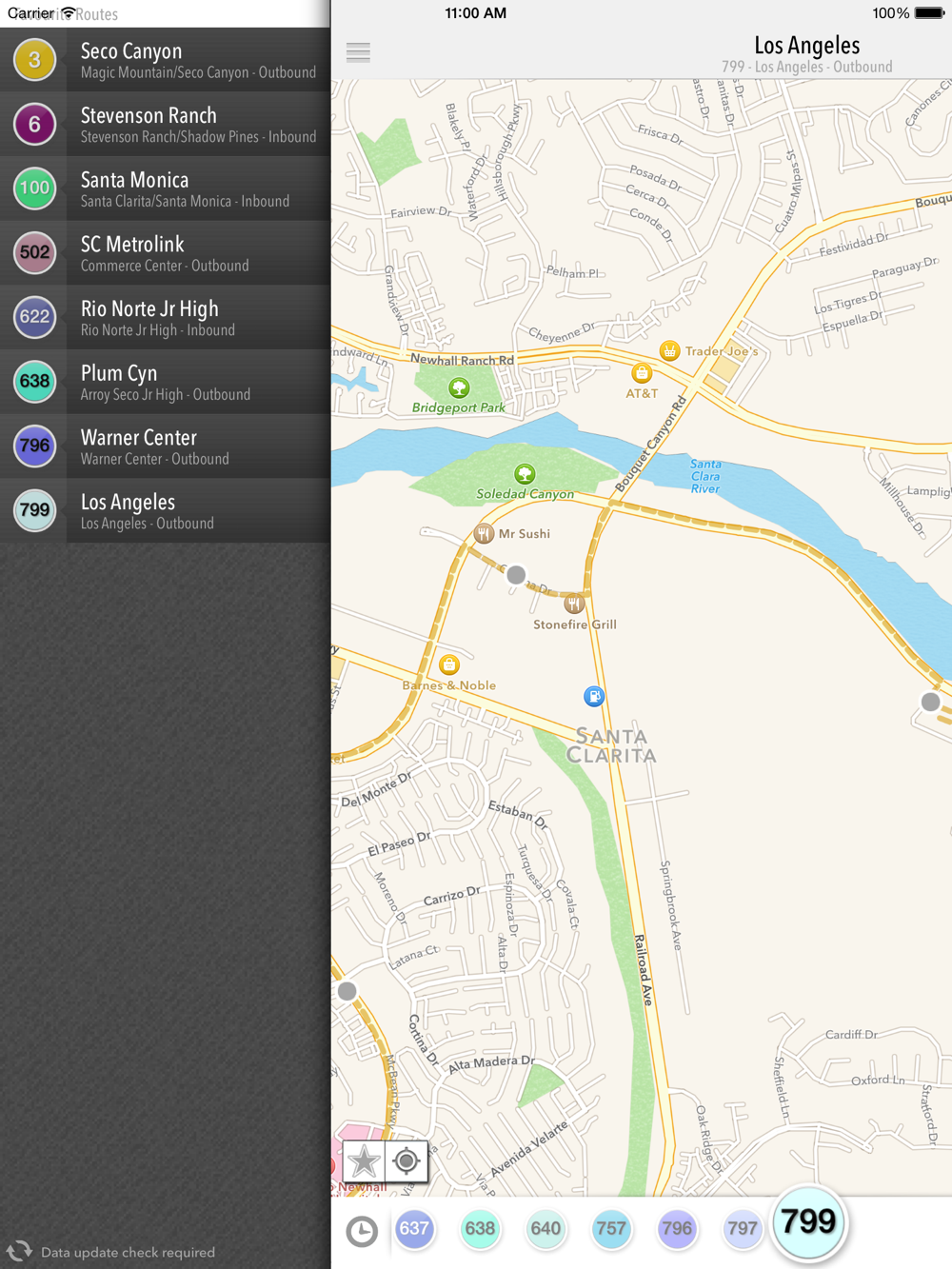Select Seco Canyon route 3
Image resolution: width=952 pixels, height=1269 pixels.
point(166,60)
